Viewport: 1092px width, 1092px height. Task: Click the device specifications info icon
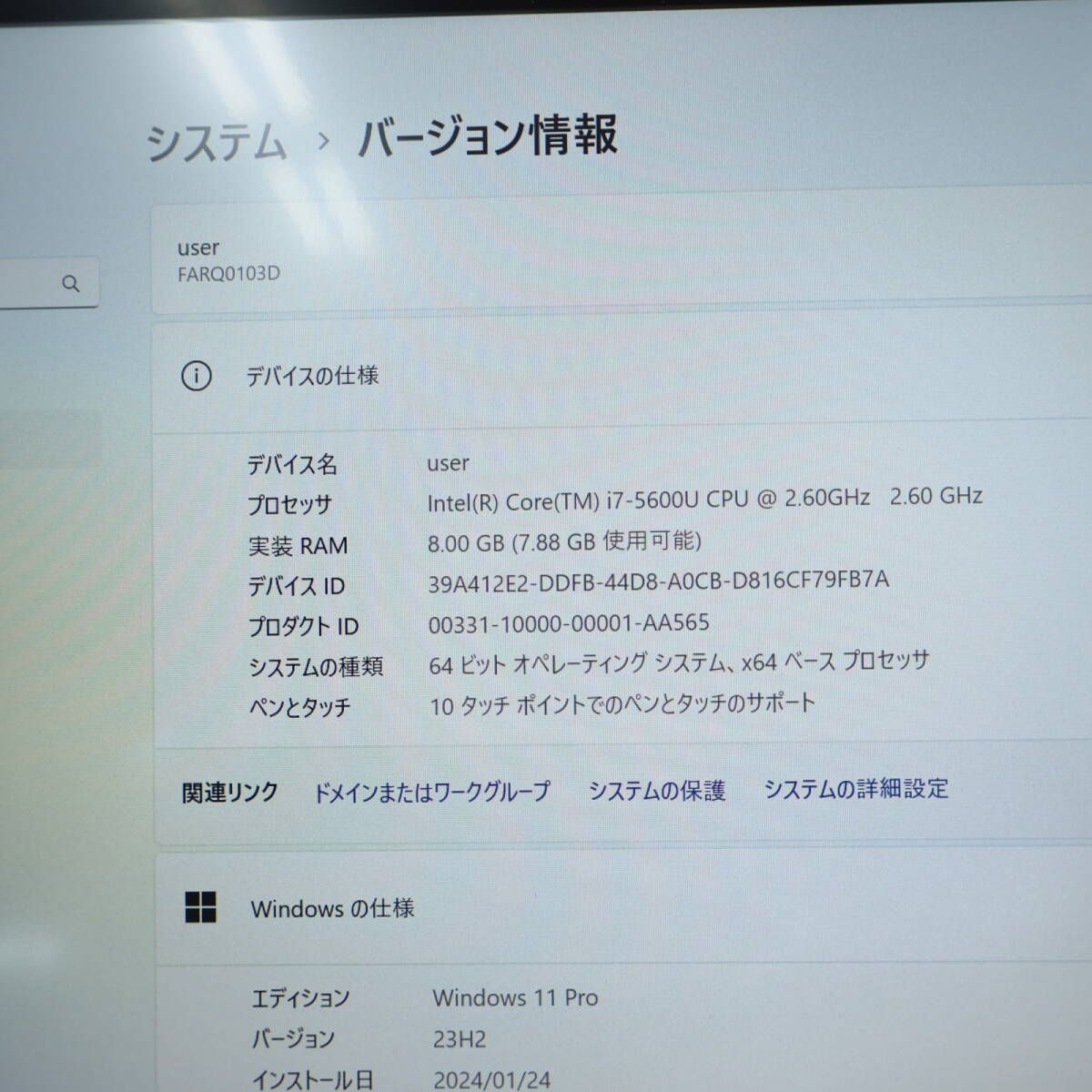196,375
